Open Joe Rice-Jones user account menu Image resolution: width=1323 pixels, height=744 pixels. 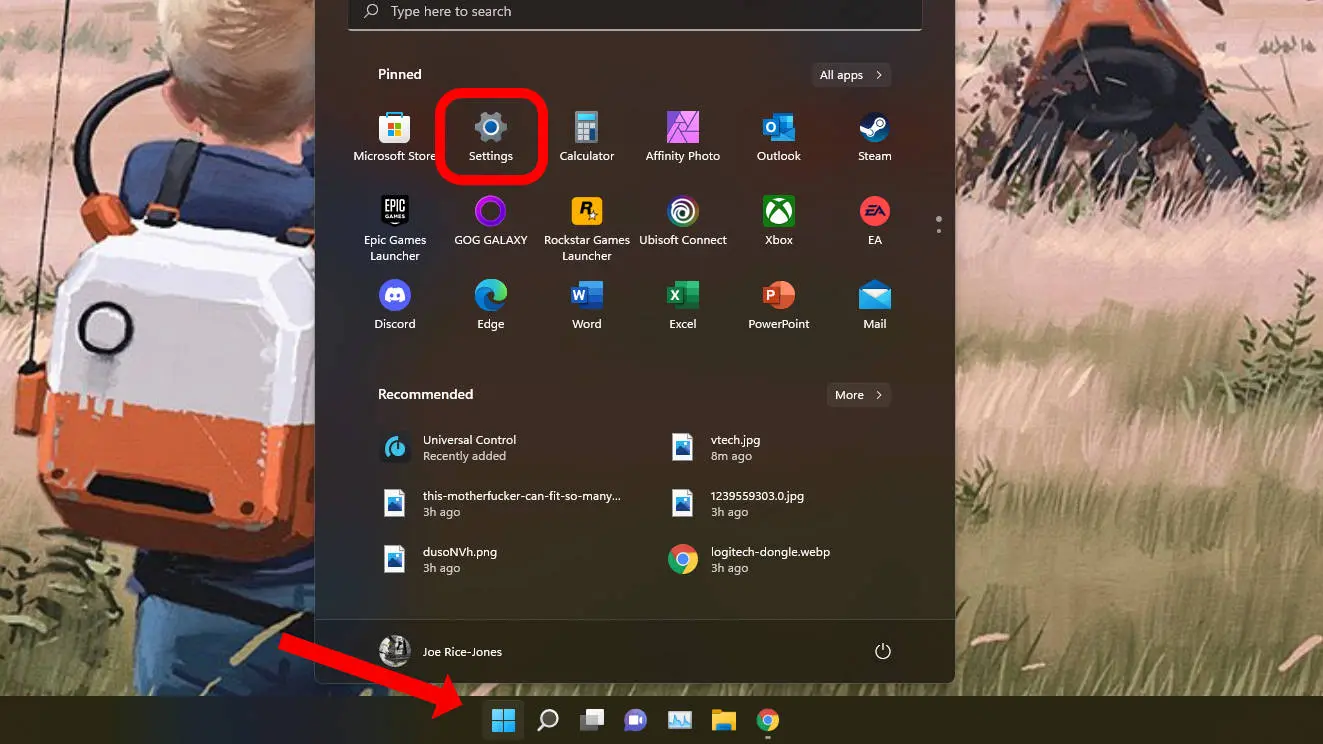441,651
